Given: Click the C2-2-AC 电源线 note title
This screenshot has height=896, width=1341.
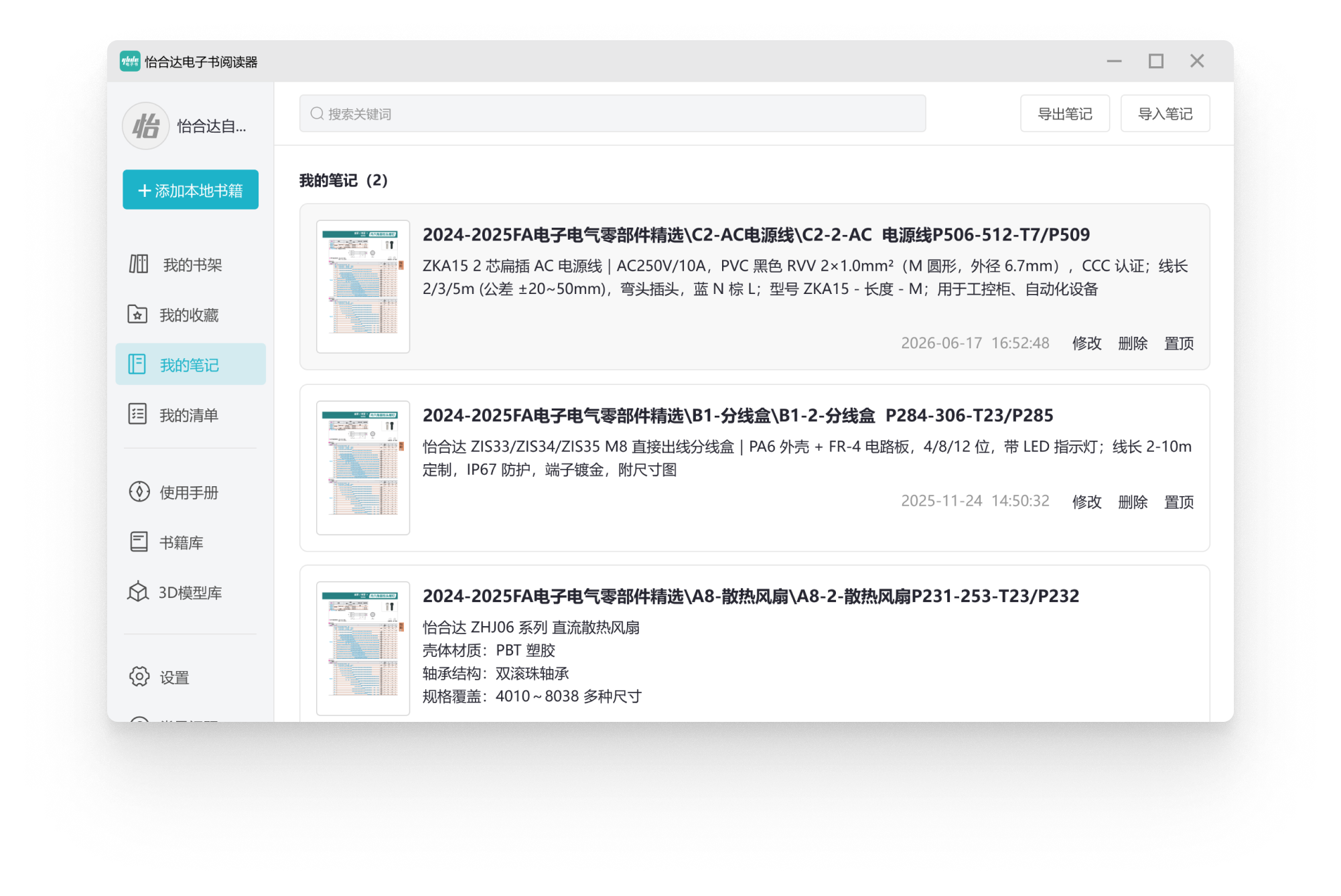Looking at the screenshot, I should [x=756, y=235].
